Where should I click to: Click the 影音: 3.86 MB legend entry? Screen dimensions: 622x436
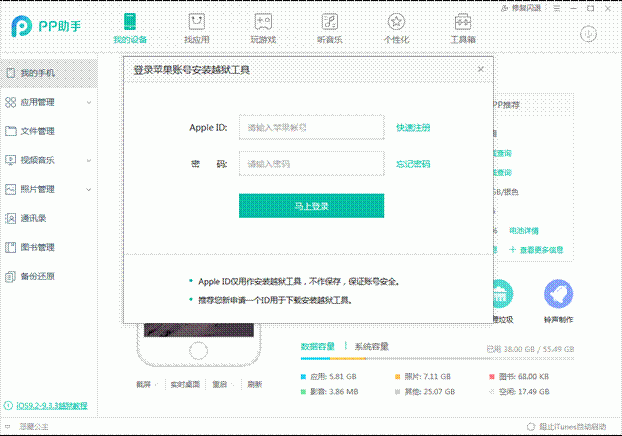pos(329,392)
